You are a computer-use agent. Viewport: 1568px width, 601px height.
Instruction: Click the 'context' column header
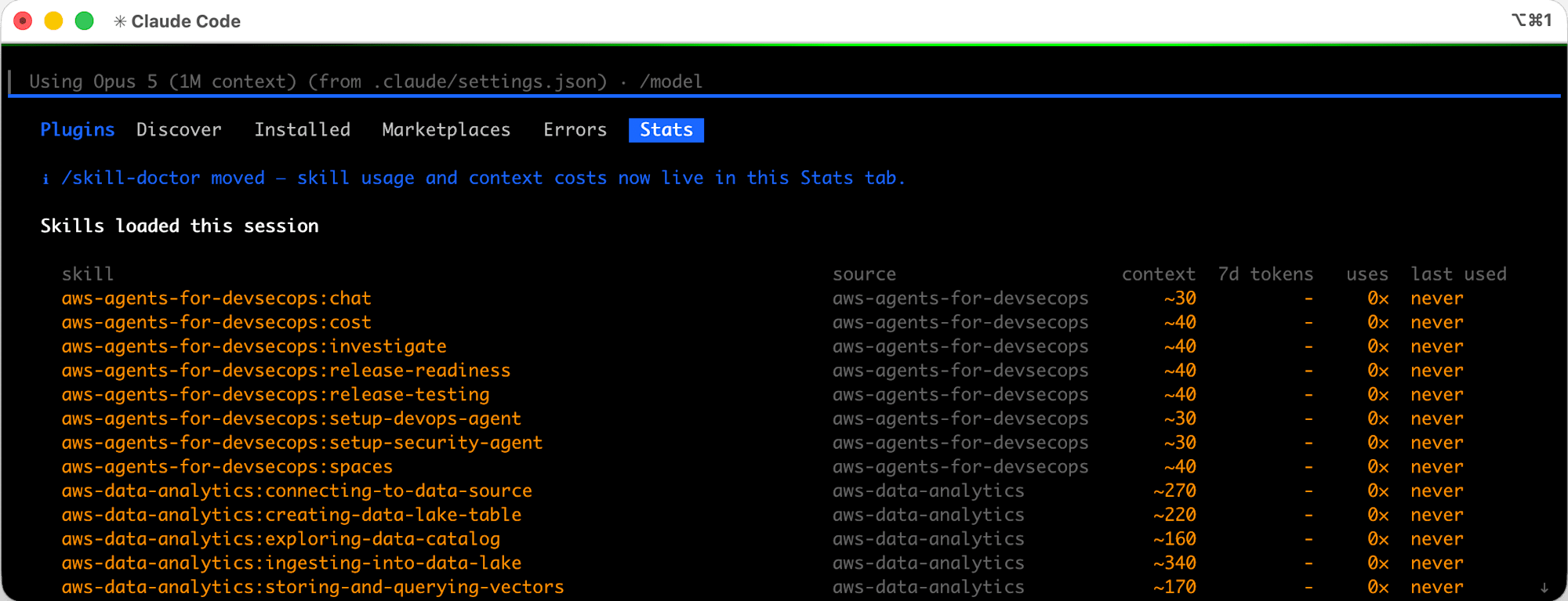click(x=1159, y=274)
